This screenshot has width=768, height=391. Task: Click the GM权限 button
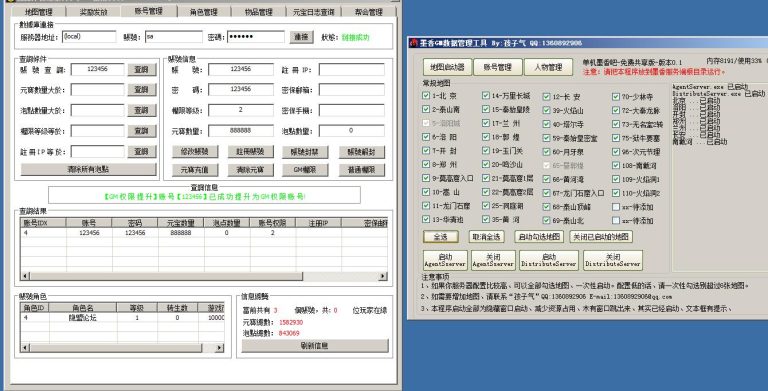point(305,170)
